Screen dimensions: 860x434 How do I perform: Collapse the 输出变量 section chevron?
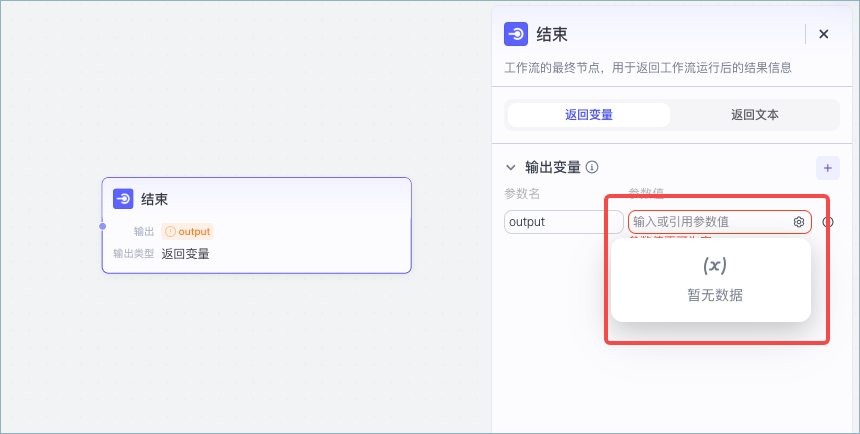coord(511,167)
